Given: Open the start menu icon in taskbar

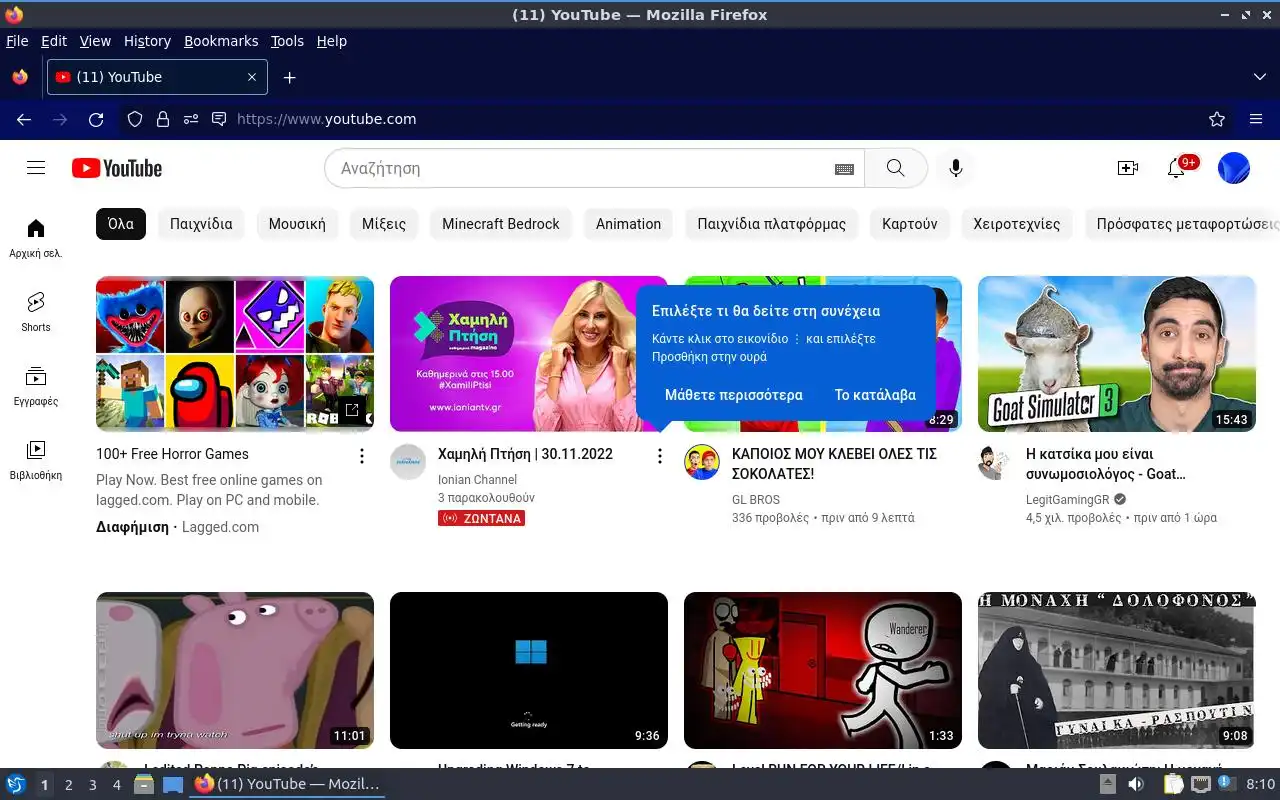Looking at the screenshot, I should [x=16, y=784].
